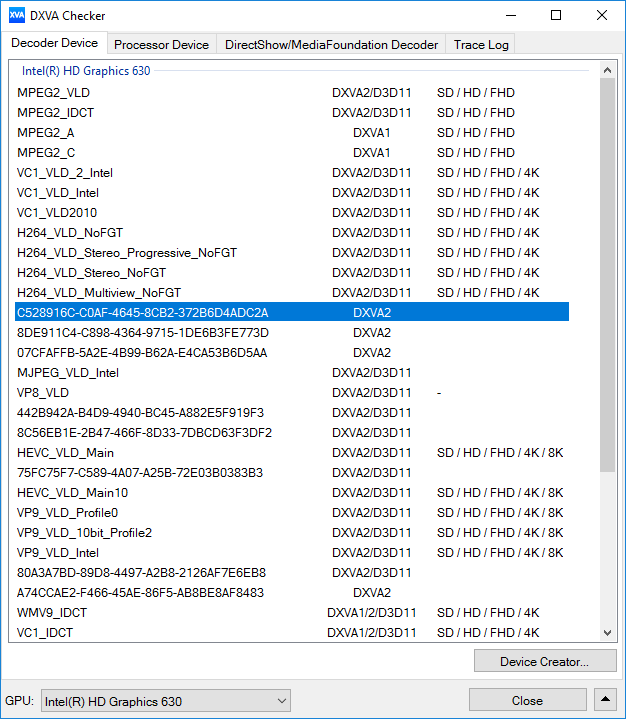This screenshot has width=626, height=719.
Task: Select the A74CCAE2-F466-45AE GUID row
Action: click(292, 593)
